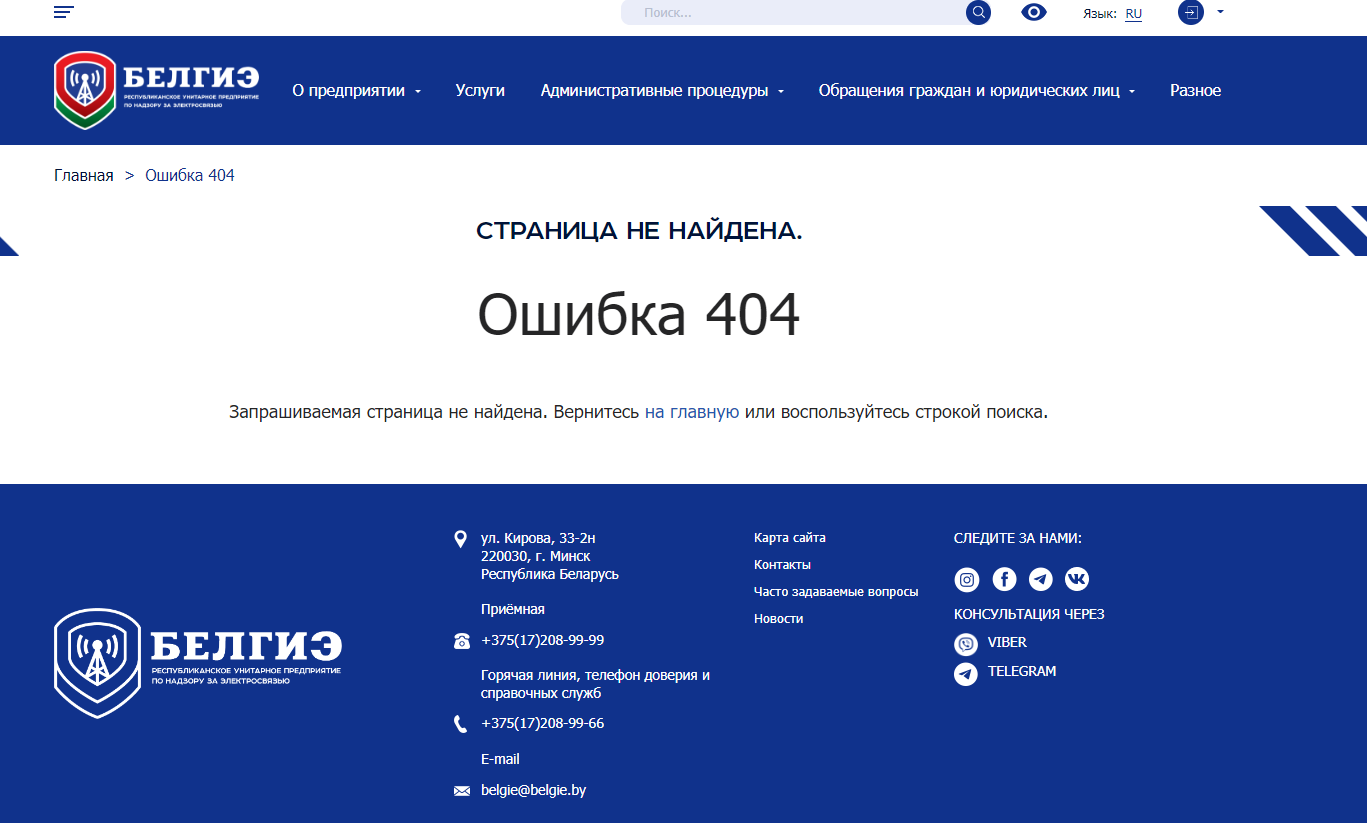Open the Facebook social icon

click(1004, 579)
